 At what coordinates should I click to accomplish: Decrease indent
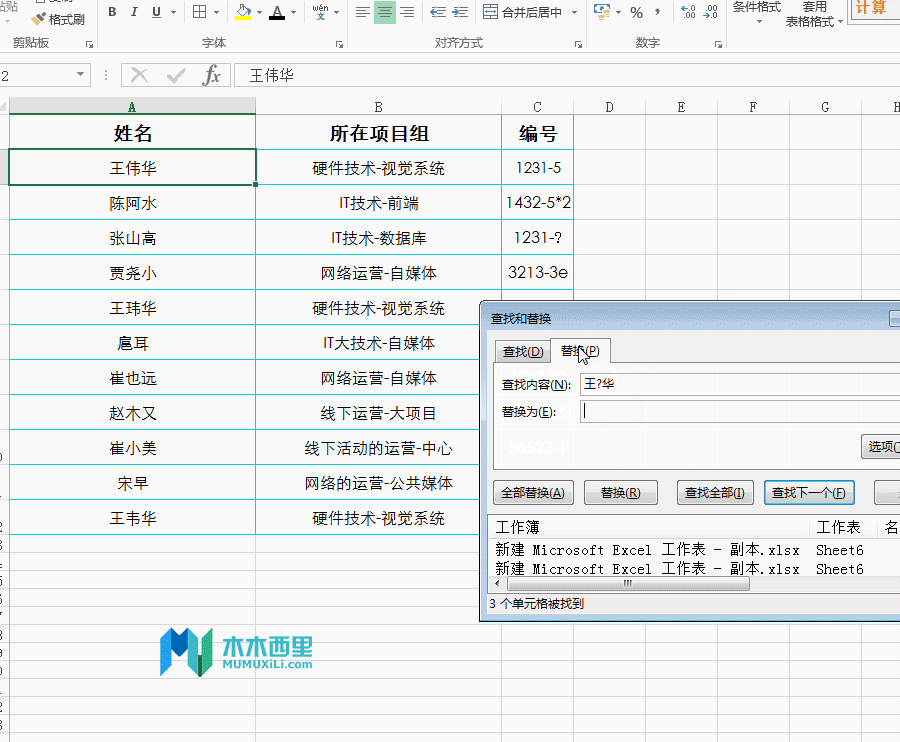[x=438, y=12]
